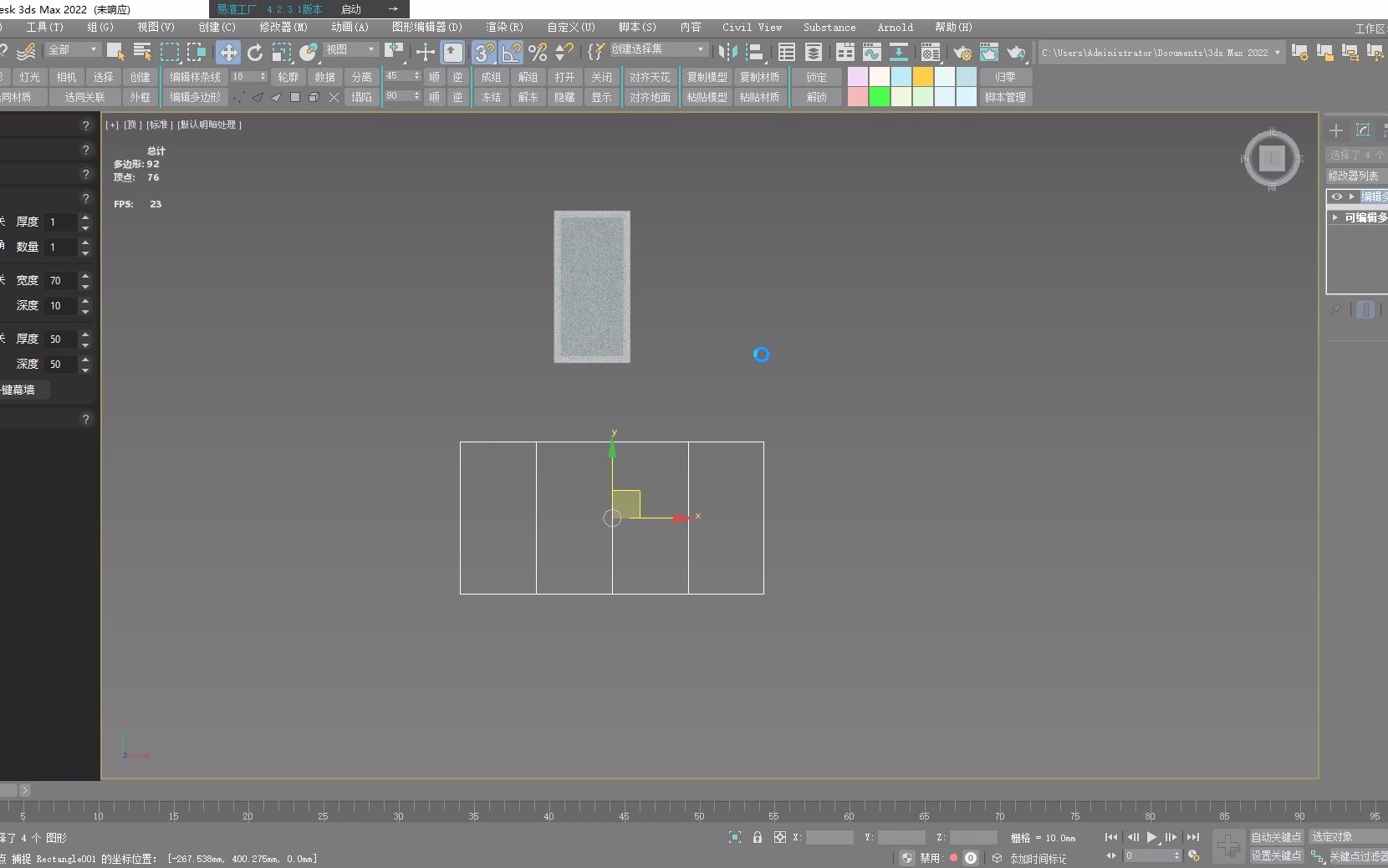1388x868 pixels.
Task: Open the Material Editor icon
Action: coord(931,52)
